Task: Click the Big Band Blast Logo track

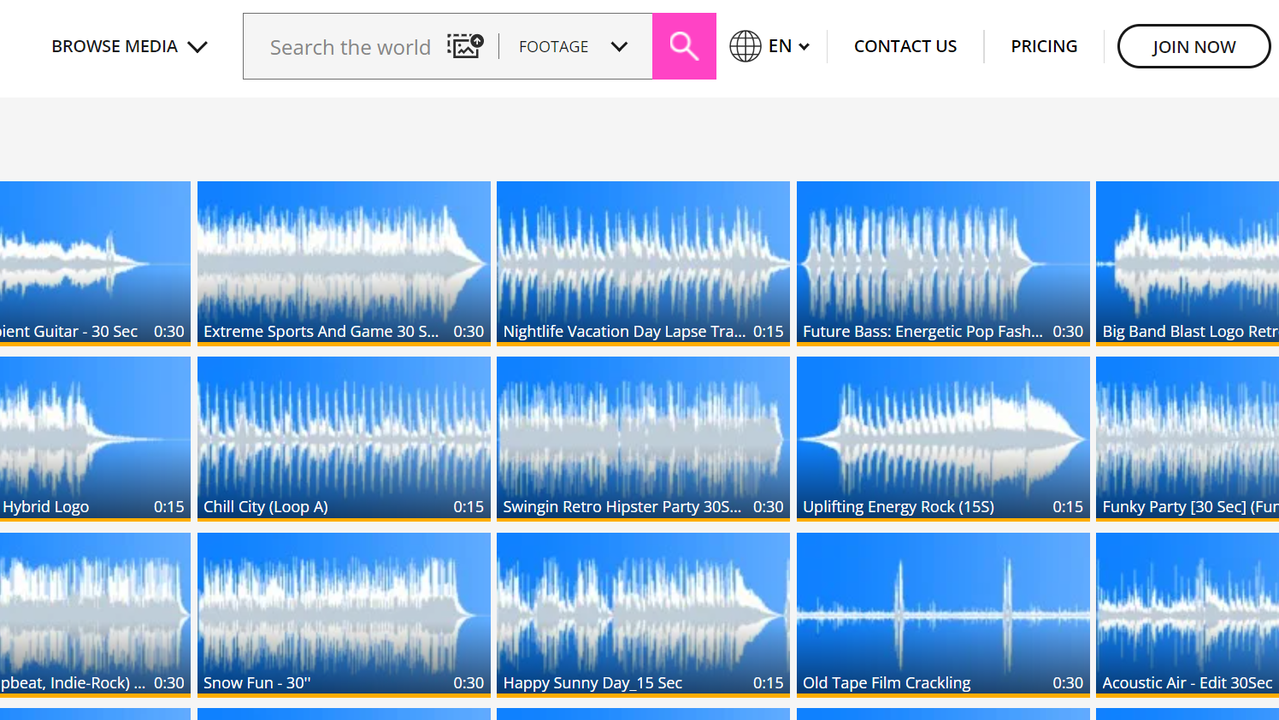Action: coord(1188,262)
